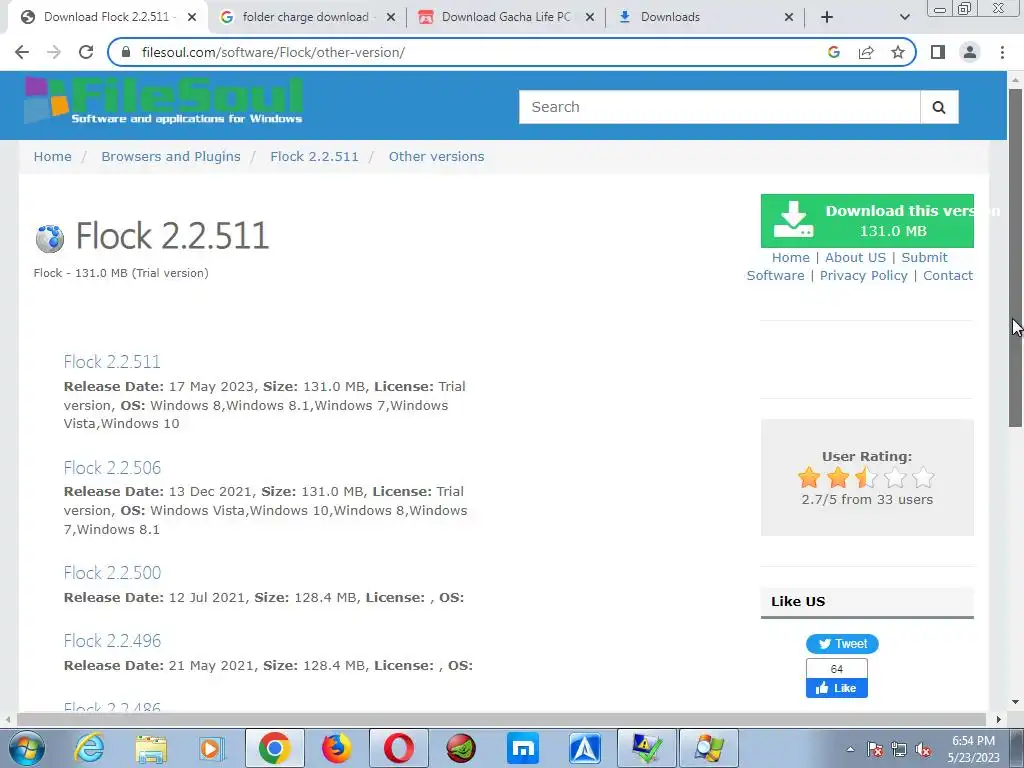Open About US link
The image size is (1024, 768).
point(855,257)
